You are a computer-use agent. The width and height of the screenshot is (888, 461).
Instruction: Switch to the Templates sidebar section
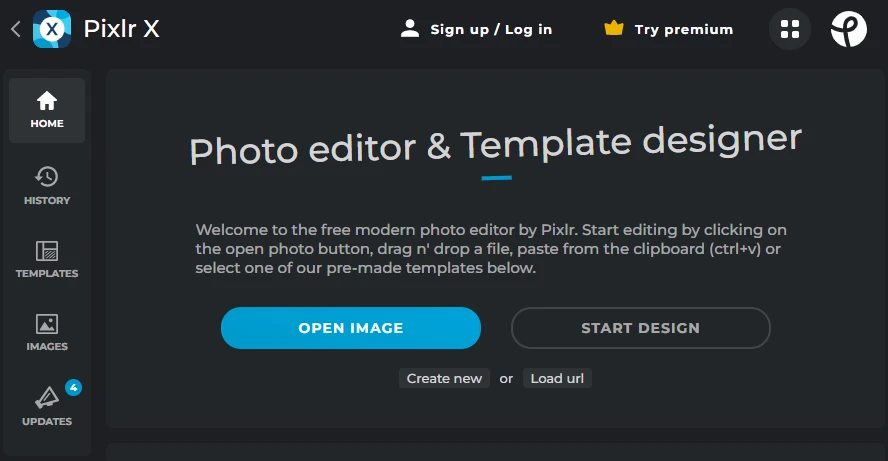pyautogui.click(x=47, y=259)
